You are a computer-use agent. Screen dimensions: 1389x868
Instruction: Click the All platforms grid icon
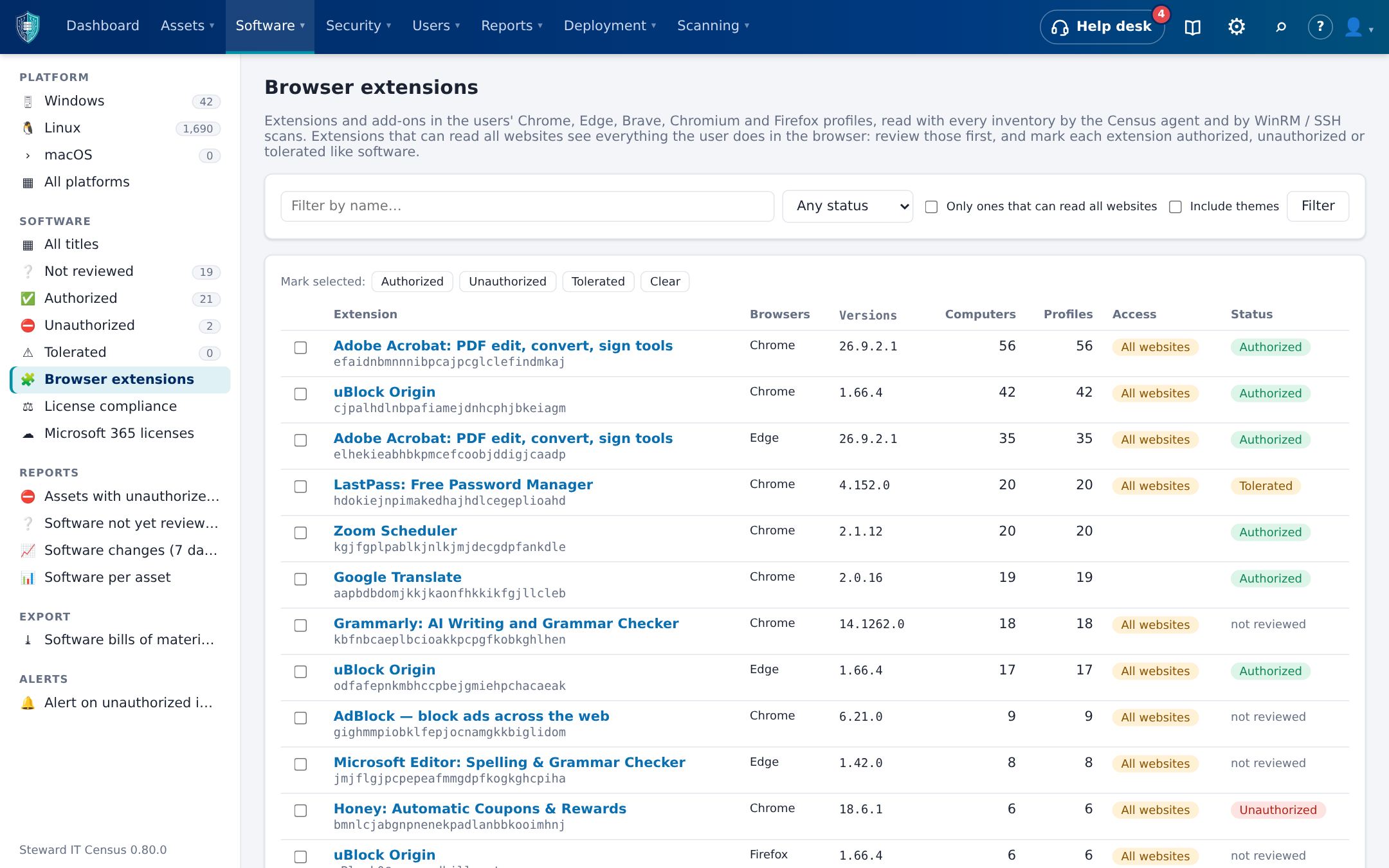pos(28,183)
